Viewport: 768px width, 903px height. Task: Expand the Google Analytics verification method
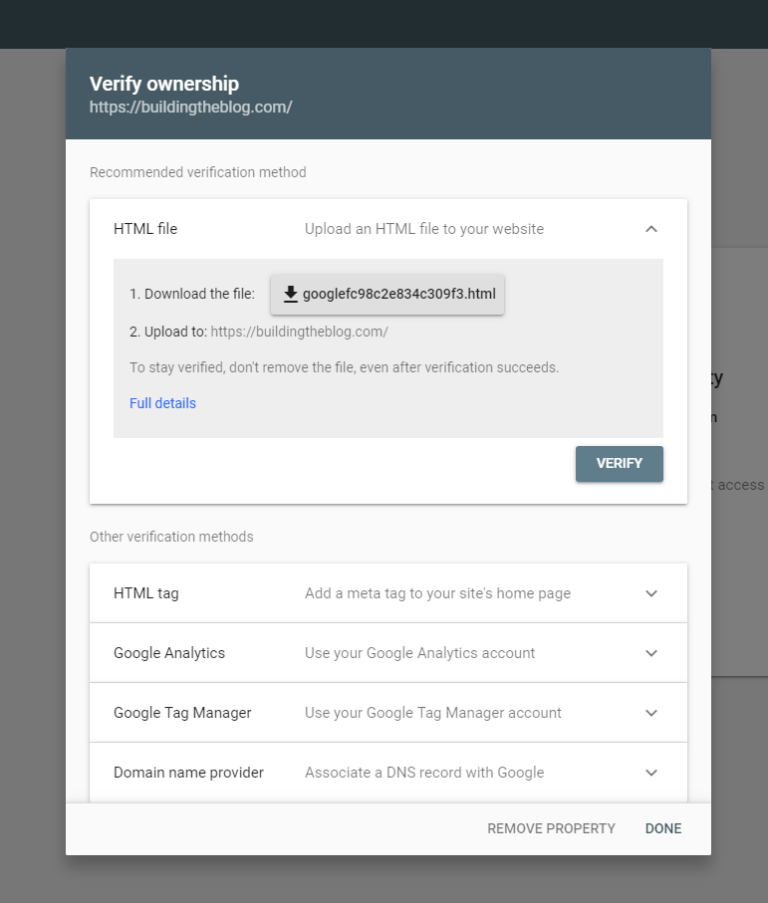651,652
